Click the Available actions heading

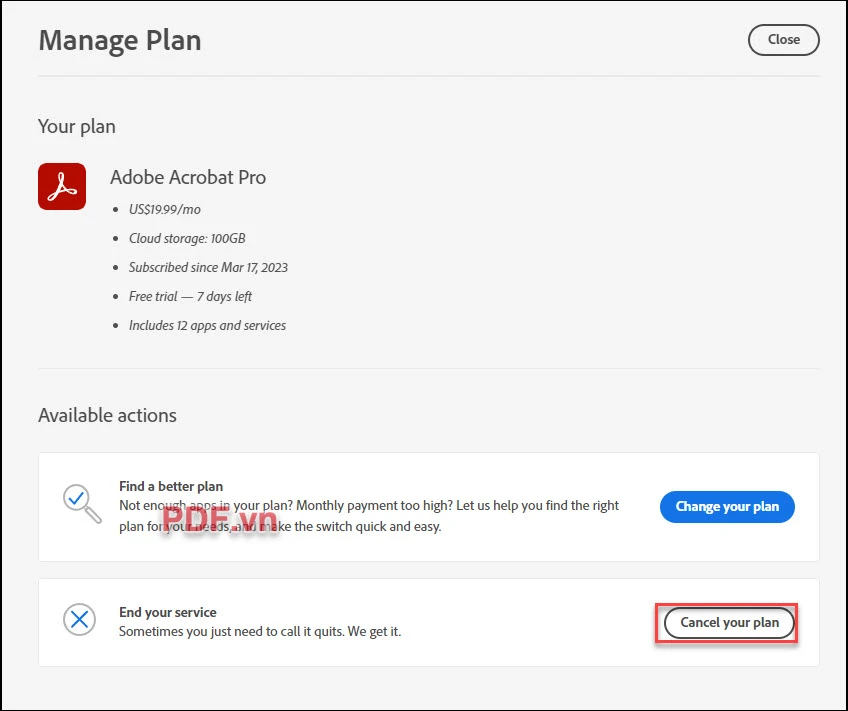coord(108,415)
